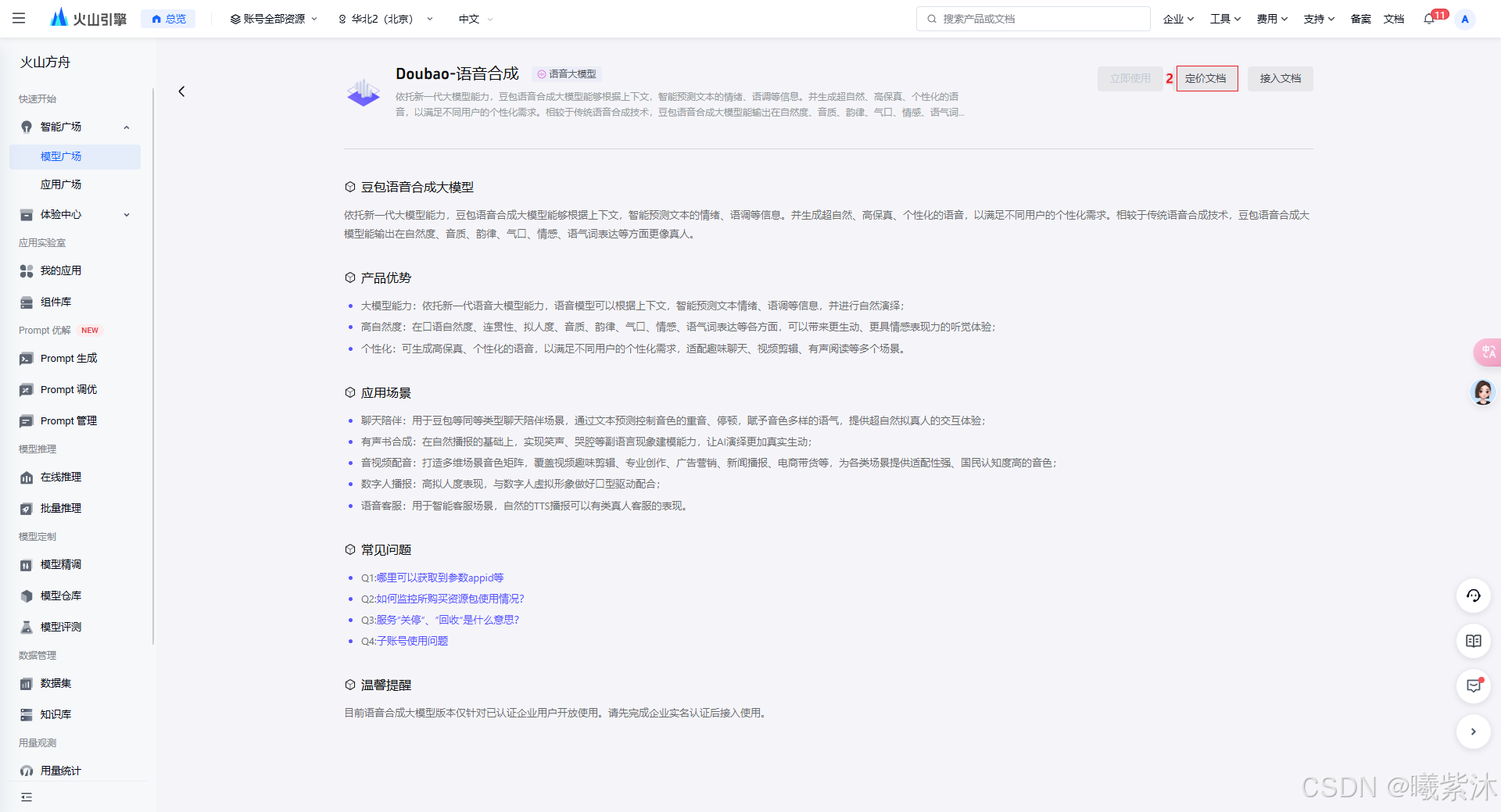Click the 智能广场 sidebar icon
Viewport: 1501px width, 812px height.
(27, 127)
